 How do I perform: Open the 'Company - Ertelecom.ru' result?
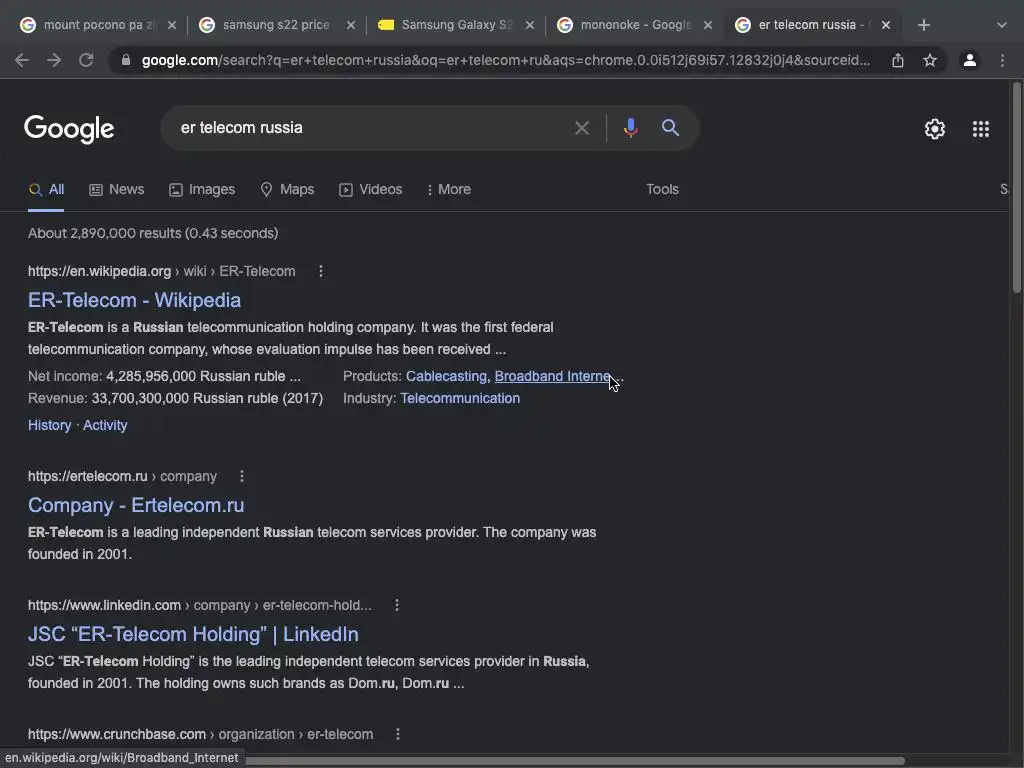click(x=136, y=505)
